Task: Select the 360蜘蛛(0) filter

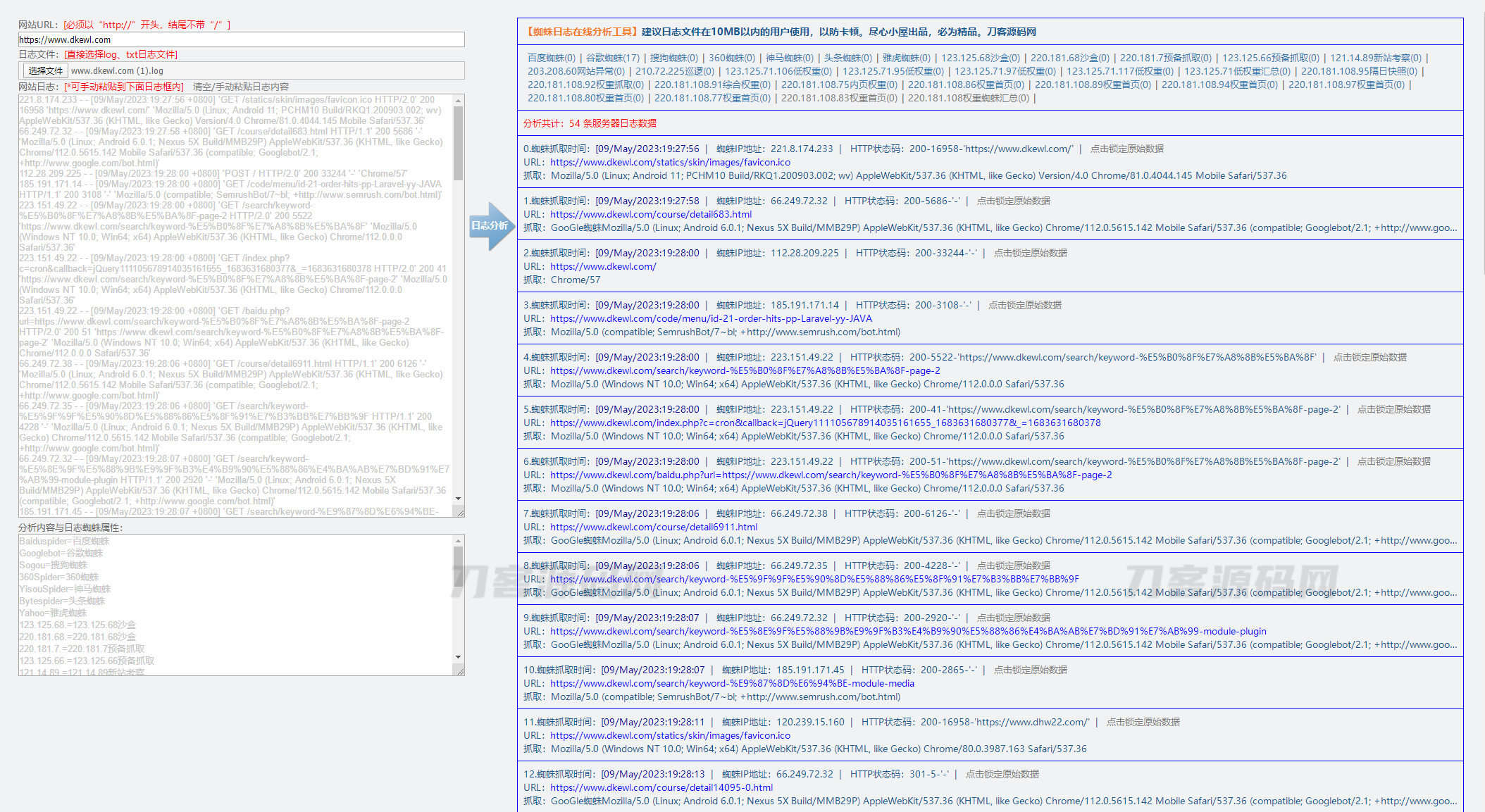Action: [x=731, y=58]
